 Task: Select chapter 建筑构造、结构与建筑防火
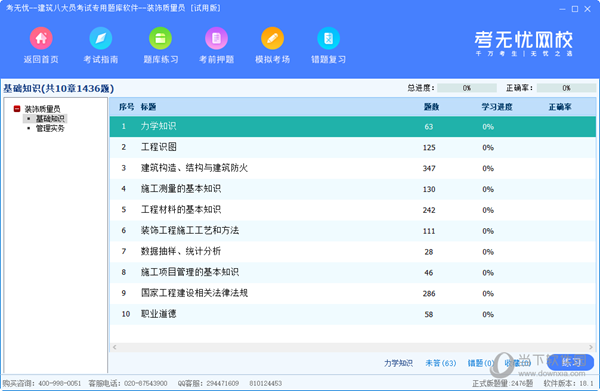(352, 168)
